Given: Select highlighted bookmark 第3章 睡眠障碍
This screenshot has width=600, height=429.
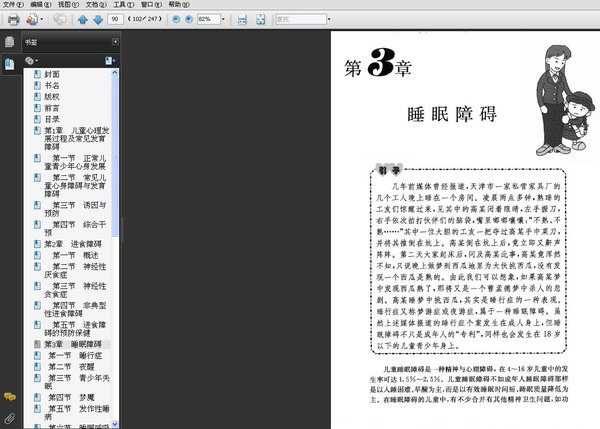Looking at the screenshot, I should pyautogui.click(x=73, y=344).
